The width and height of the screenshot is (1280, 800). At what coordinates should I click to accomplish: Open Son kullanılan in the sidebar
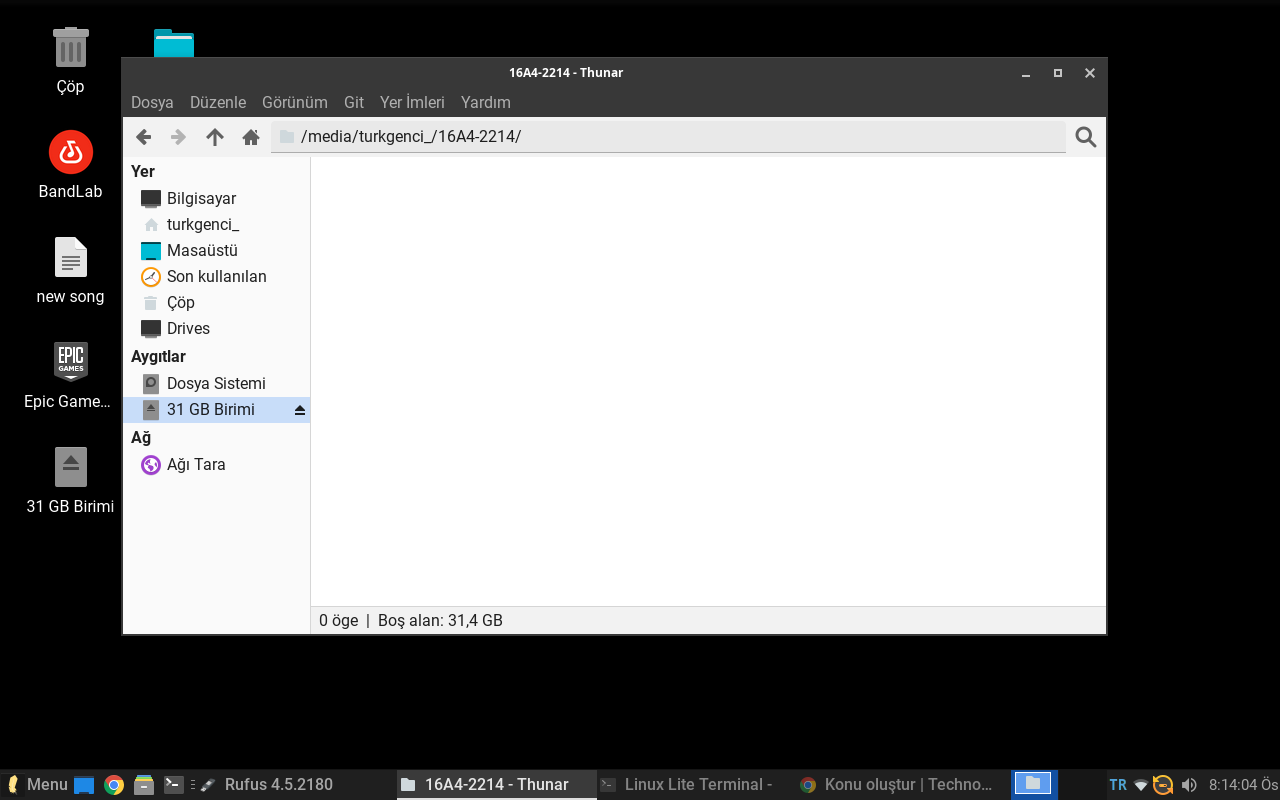tap(216, 277)
